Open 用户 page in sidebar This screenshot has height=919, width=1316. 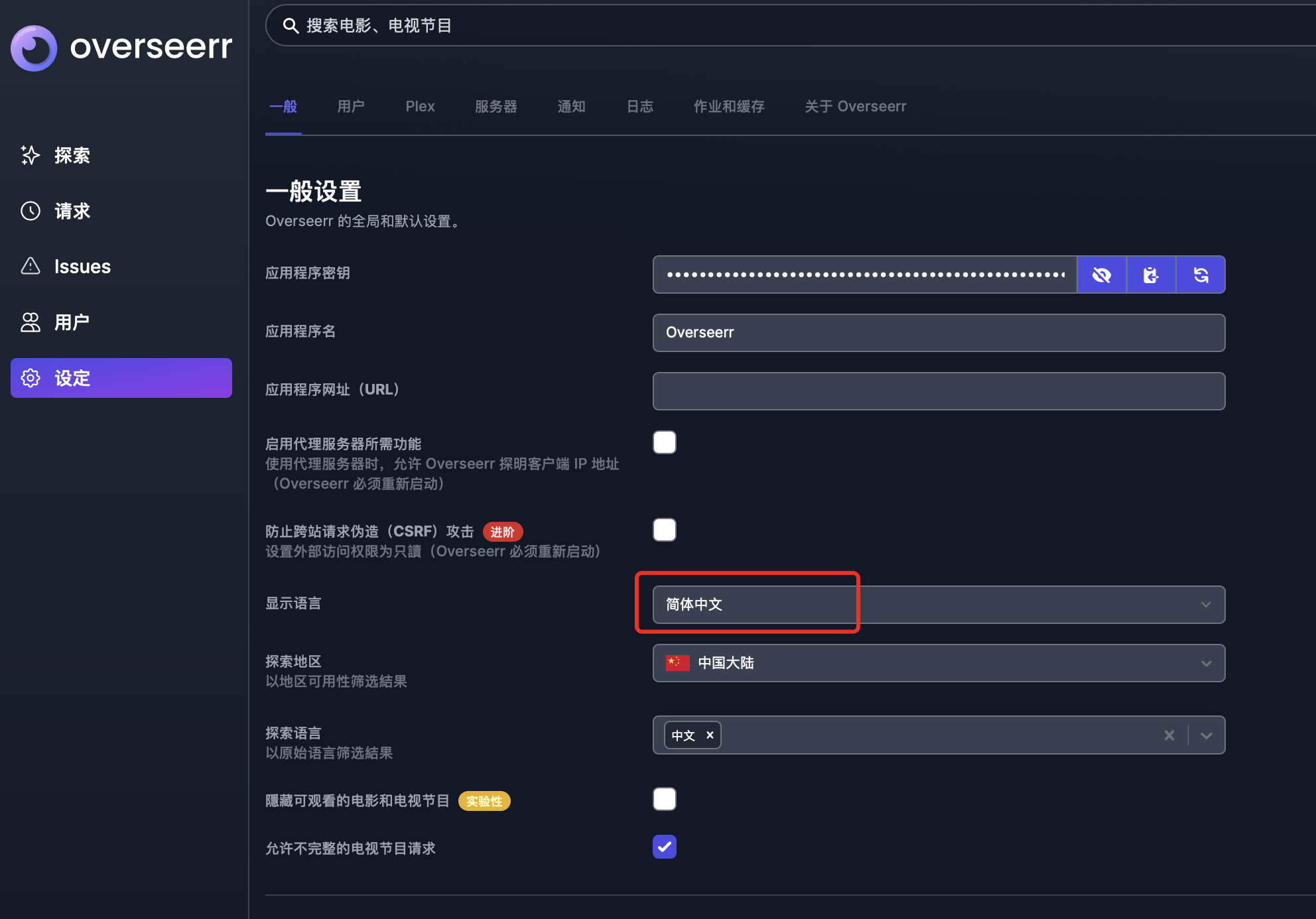tap(72, 322)
